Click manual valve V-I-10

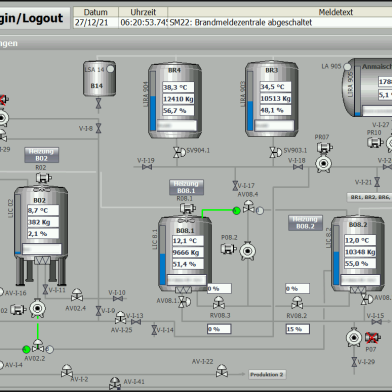pyautogui.click(x=118, y=299)
